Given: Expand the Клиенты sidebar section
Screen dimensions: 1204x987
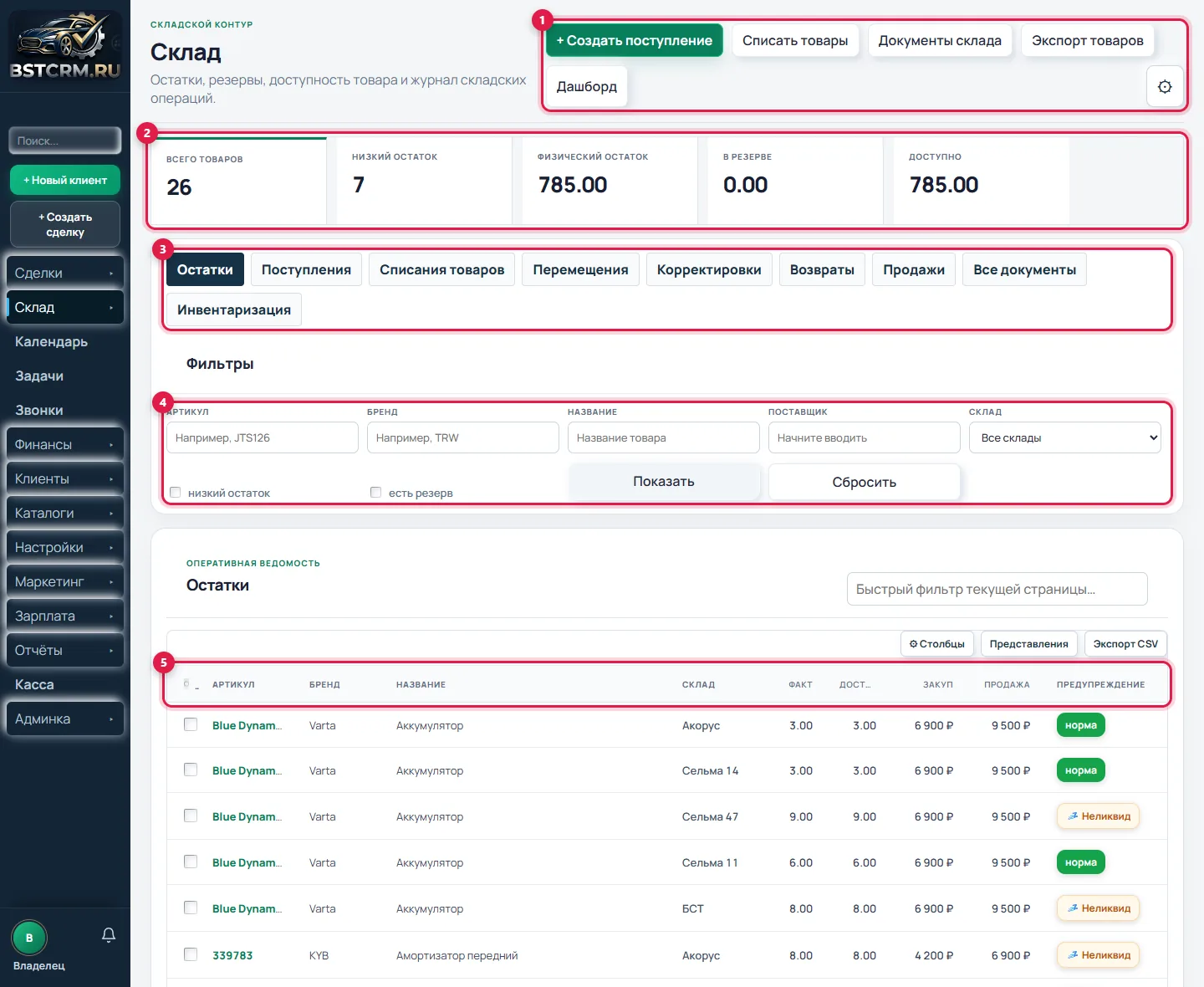Looking at the screenshot, I should pos(64,478).
